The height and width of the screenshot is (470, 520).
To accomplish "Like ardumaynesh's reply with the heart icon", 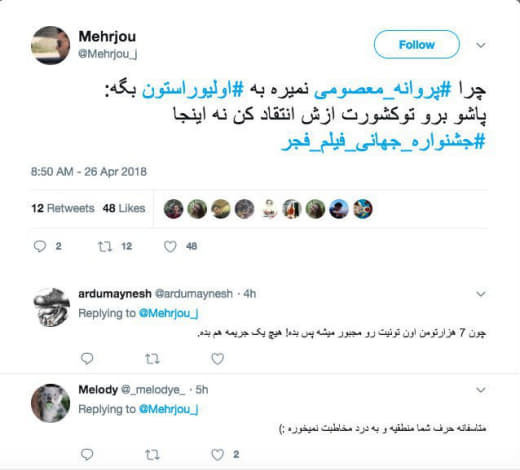I will click(217, 359).
